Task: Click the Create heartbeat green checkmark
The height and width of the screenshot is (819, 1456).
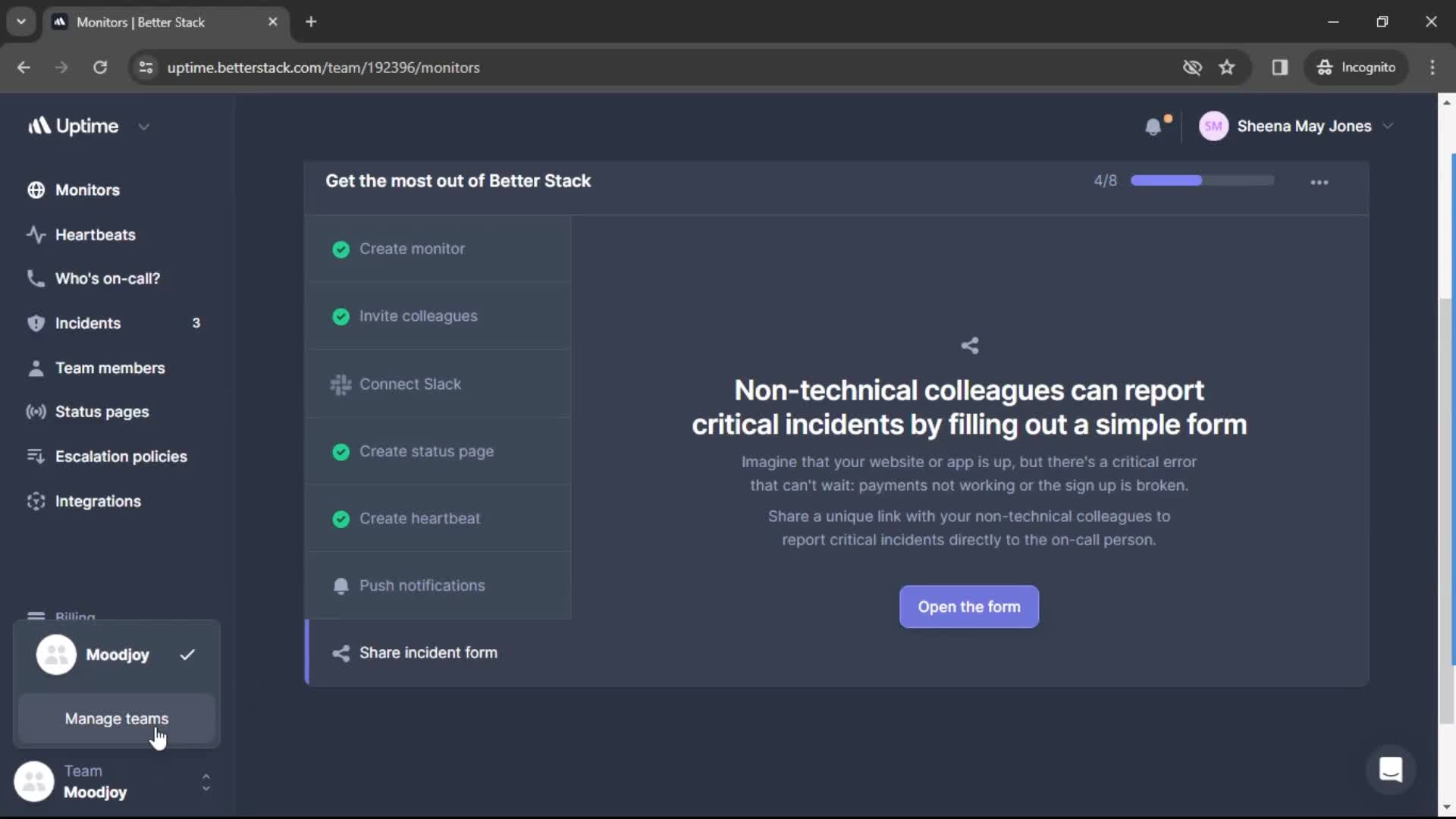Action: click(341, 519)
